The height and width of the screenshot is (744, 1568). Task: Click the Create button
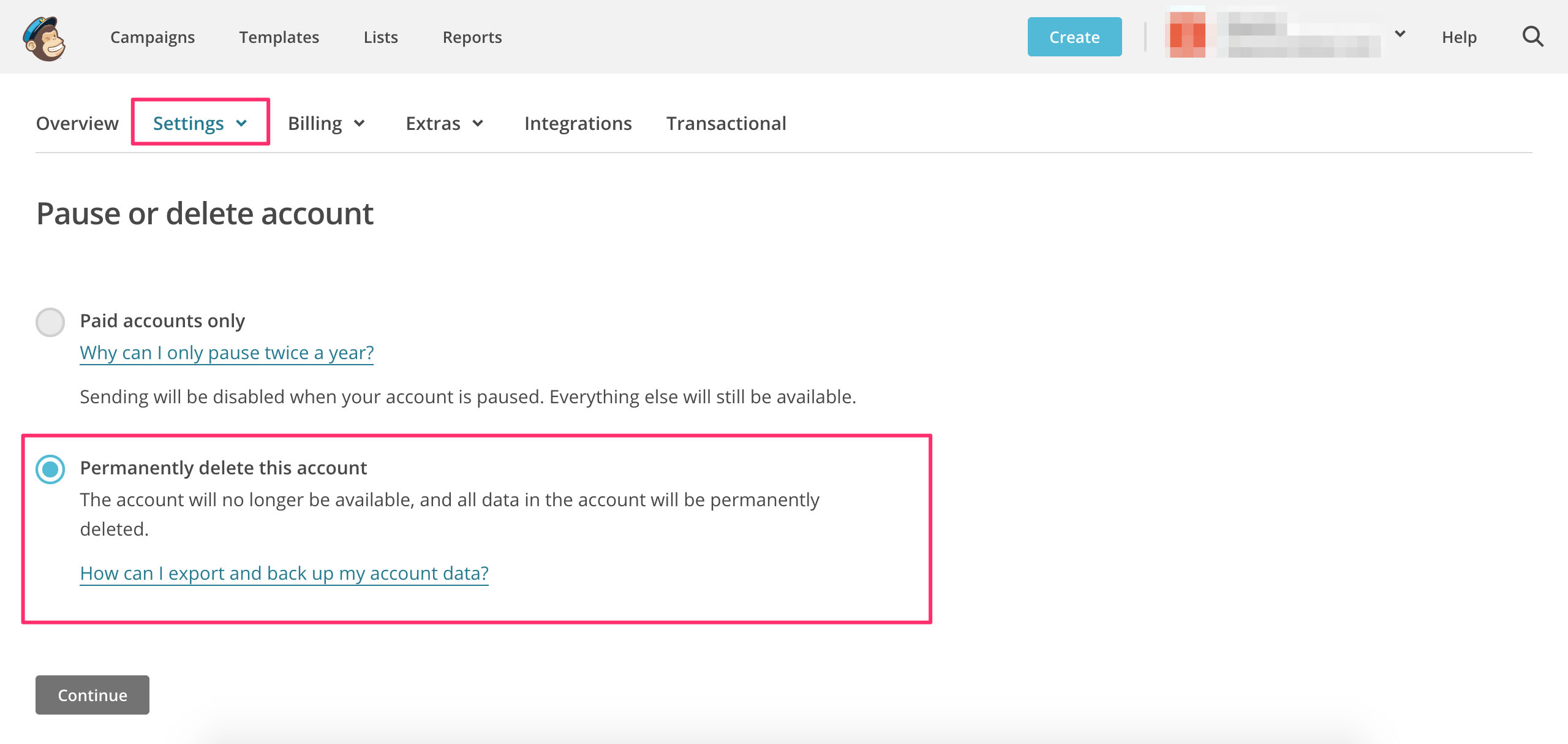coord(1074,37)
